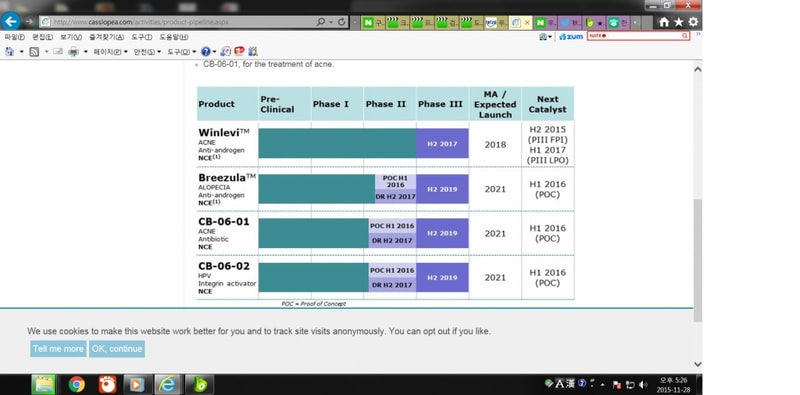Image resolution: width=800 pixels, height=395 pixels.
Task: Expand the arrow beside the command bar Home icon
Action: coord(21,52)
